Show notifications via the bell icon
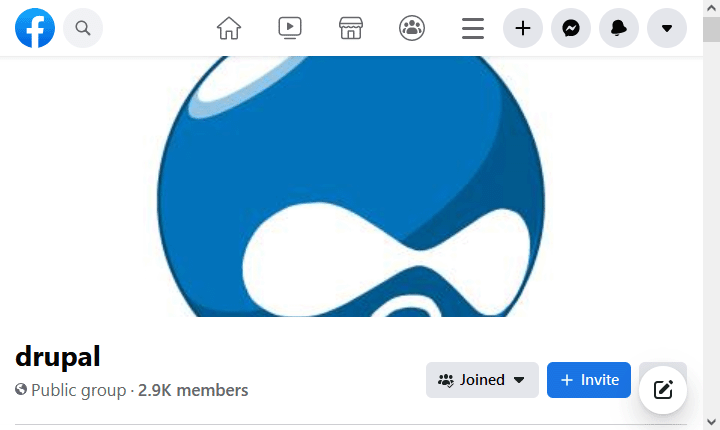This screenshot has width=720, height=430. click(x=619, y=28)
